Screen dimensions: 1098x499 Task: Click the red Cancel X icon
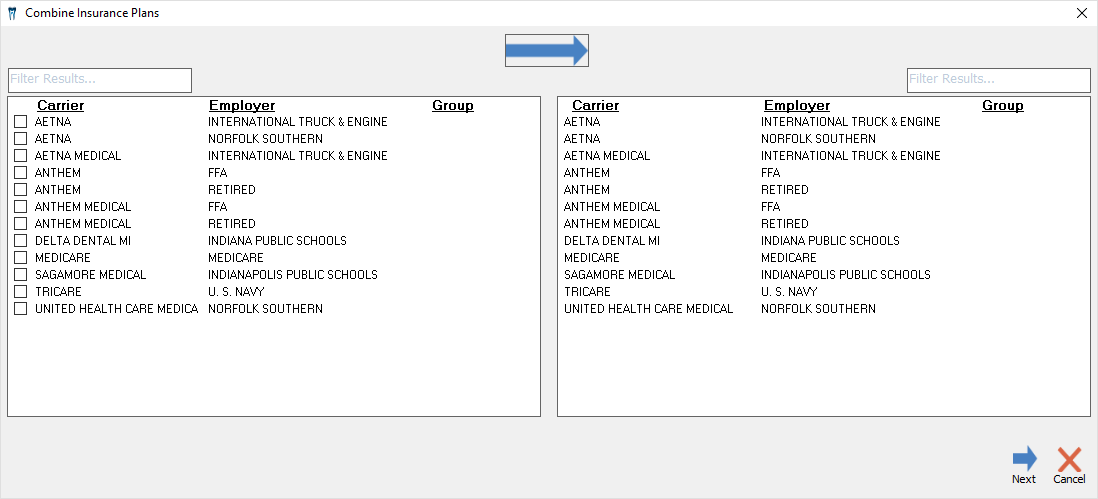click(1069, 459)
